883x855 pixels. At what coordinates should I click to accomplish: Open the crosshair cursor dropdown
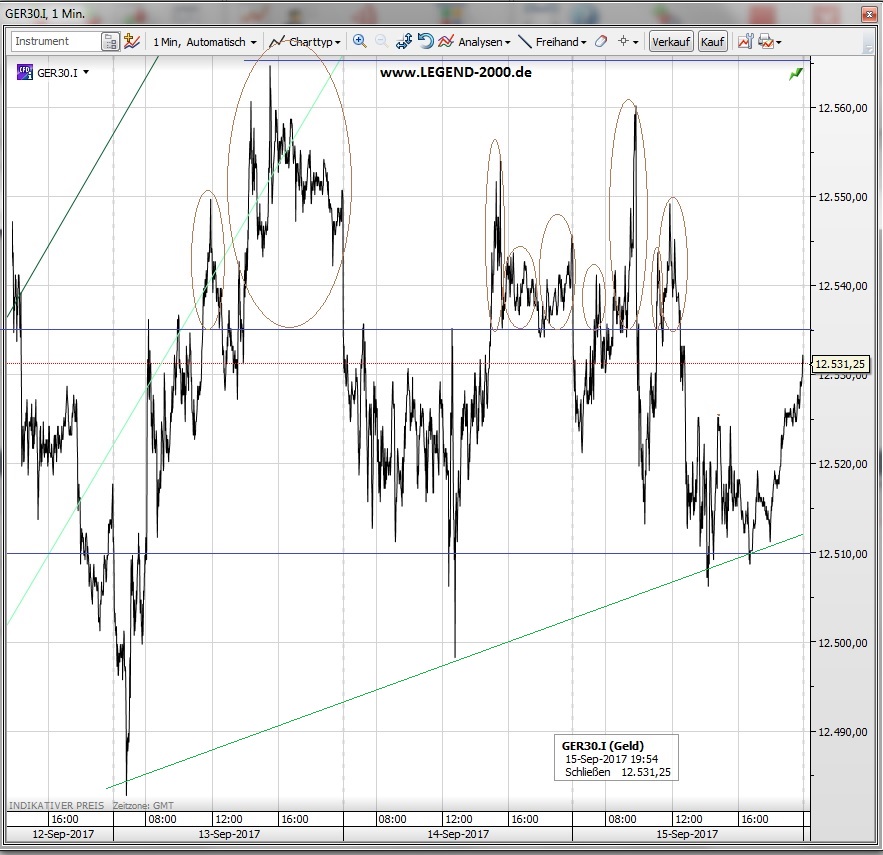(628, 42)
